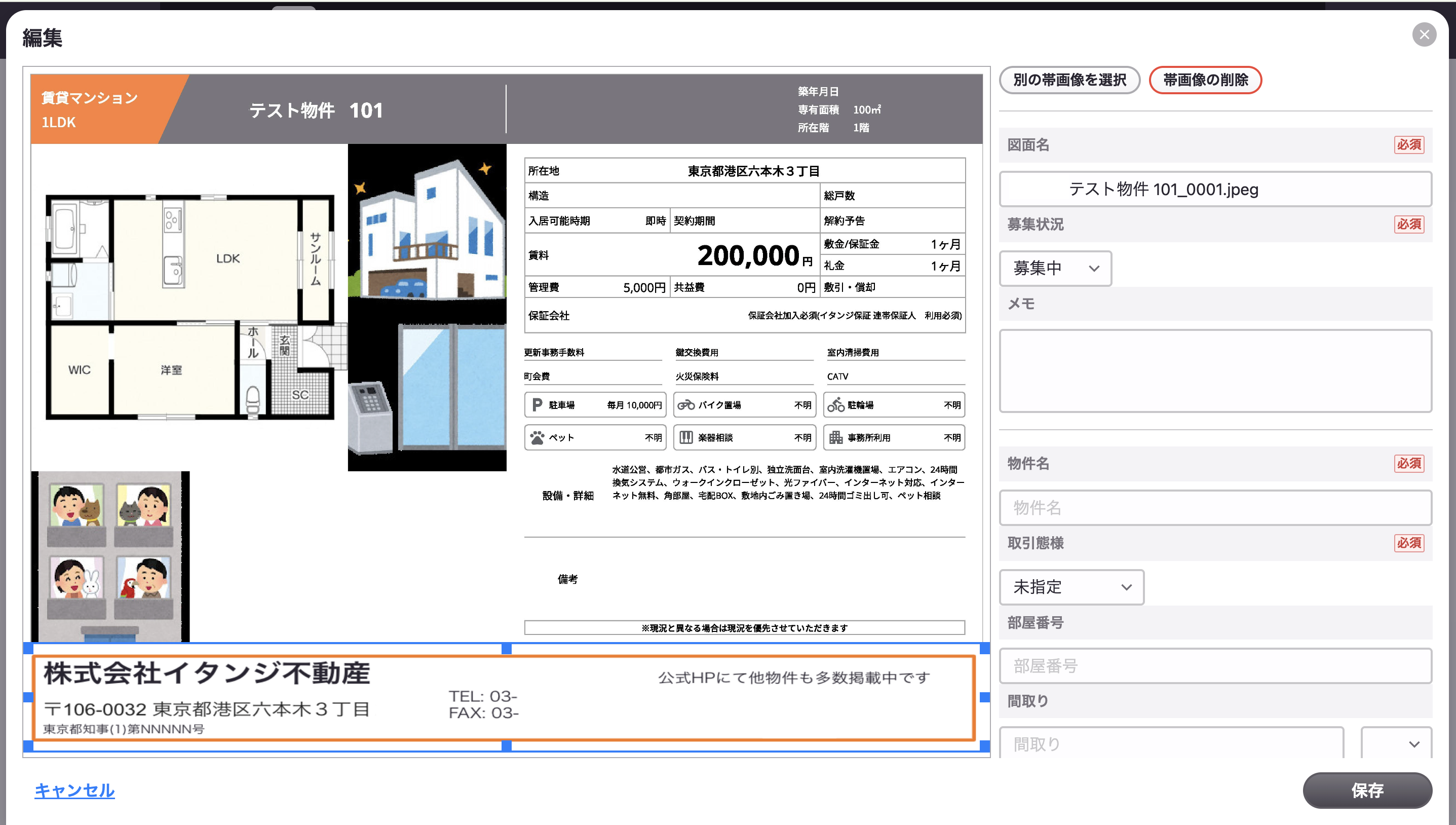Click the 1LDK label in orange header
The image size is (1456, 825).
pos(58,123)
